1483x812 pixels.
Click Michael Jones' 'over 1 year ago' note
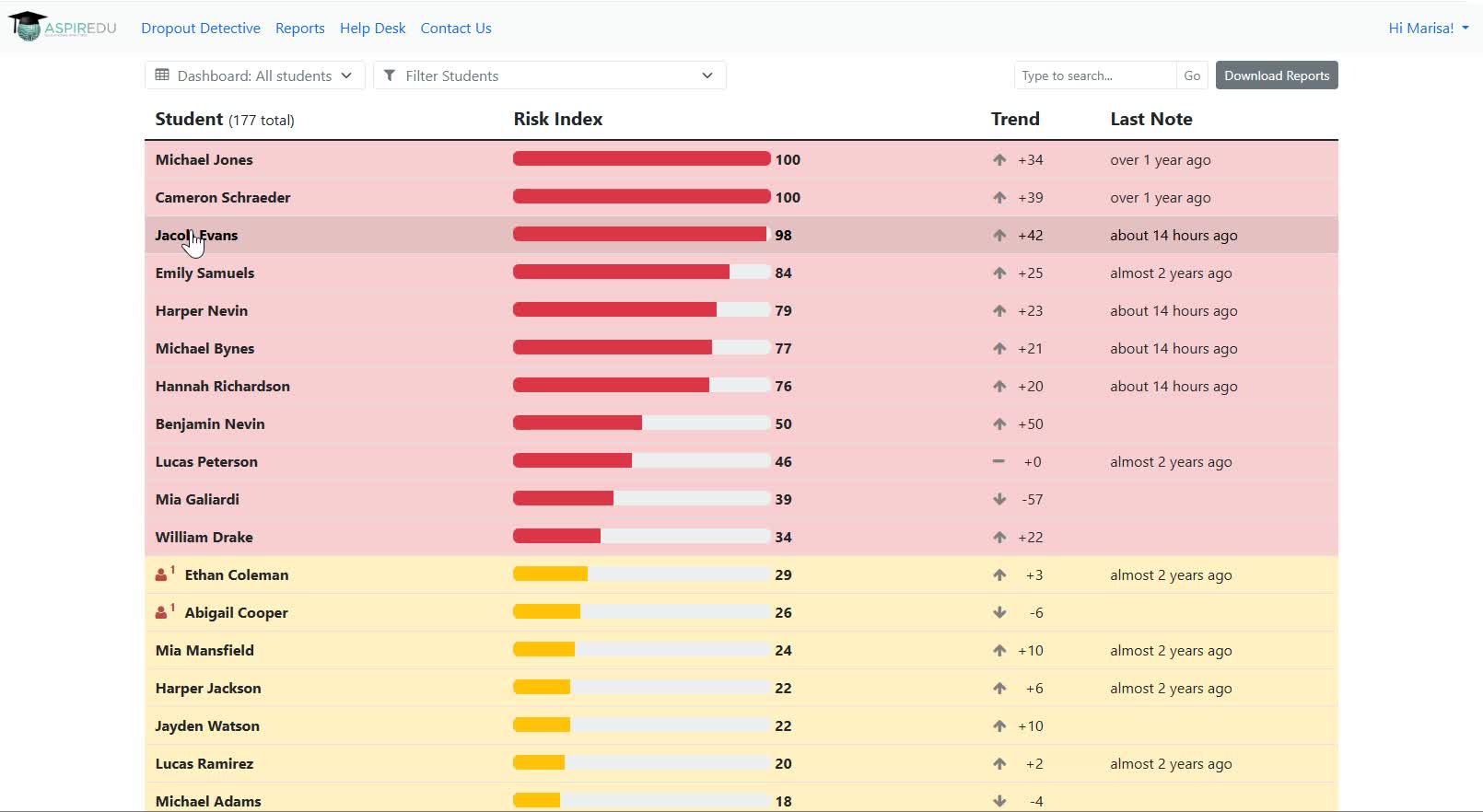pyautogui.click(x=1161, y=160)
